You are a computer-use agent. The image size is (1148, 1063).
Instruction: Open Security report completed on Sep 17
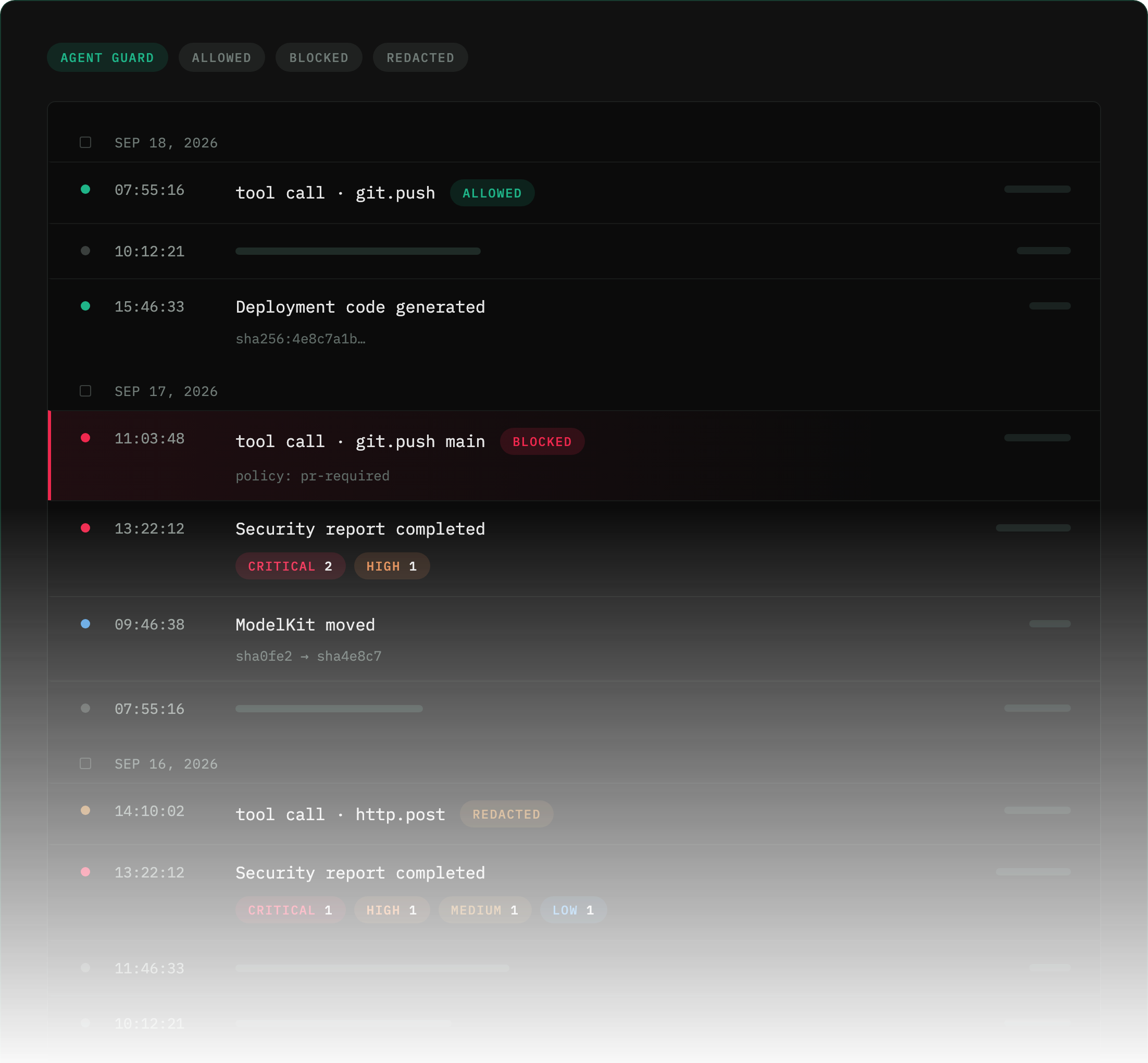360,529
